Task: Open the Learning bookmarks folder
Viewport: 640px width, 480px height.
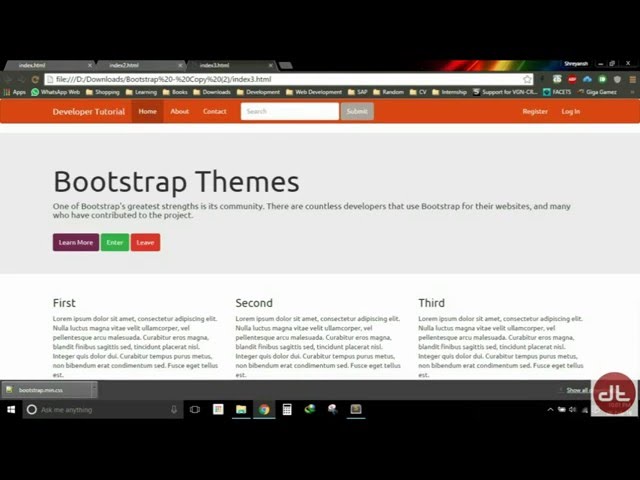Action: [x=141, y=92]
